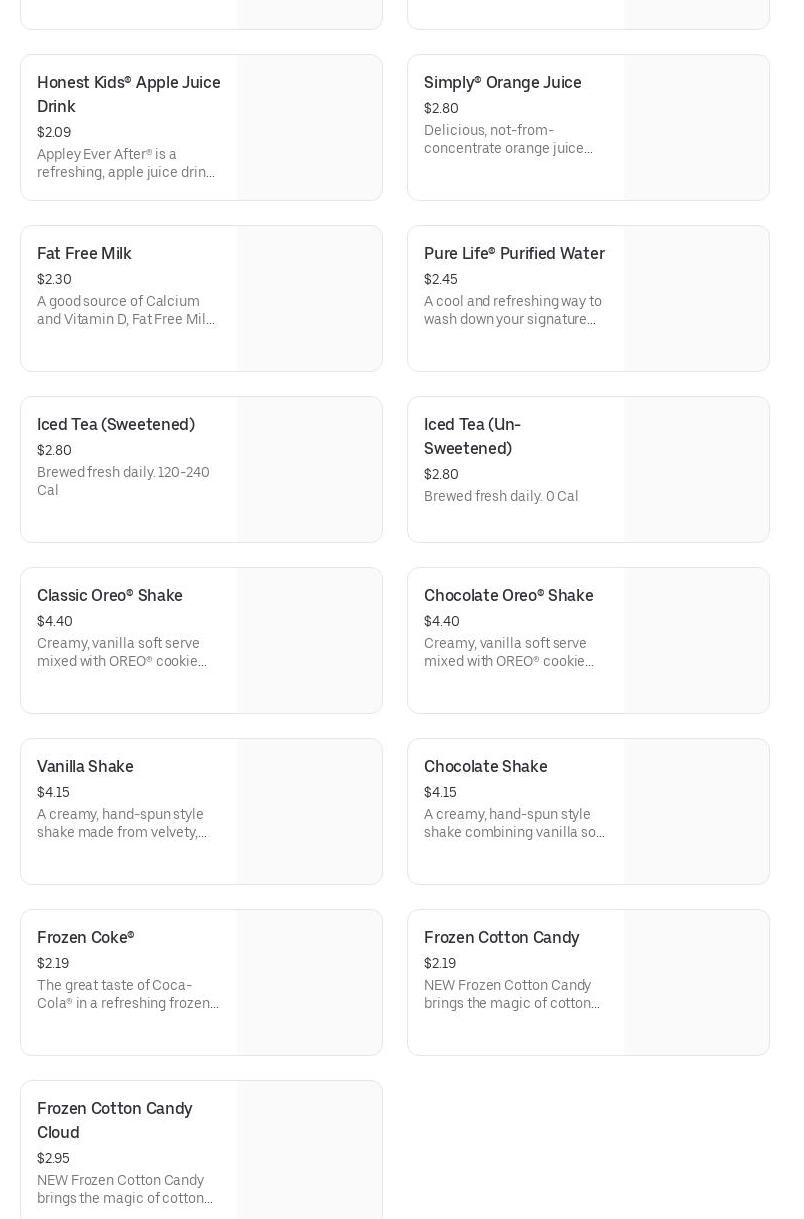Click the Simply Orange Juice image placeholder

tap(696, 128)
